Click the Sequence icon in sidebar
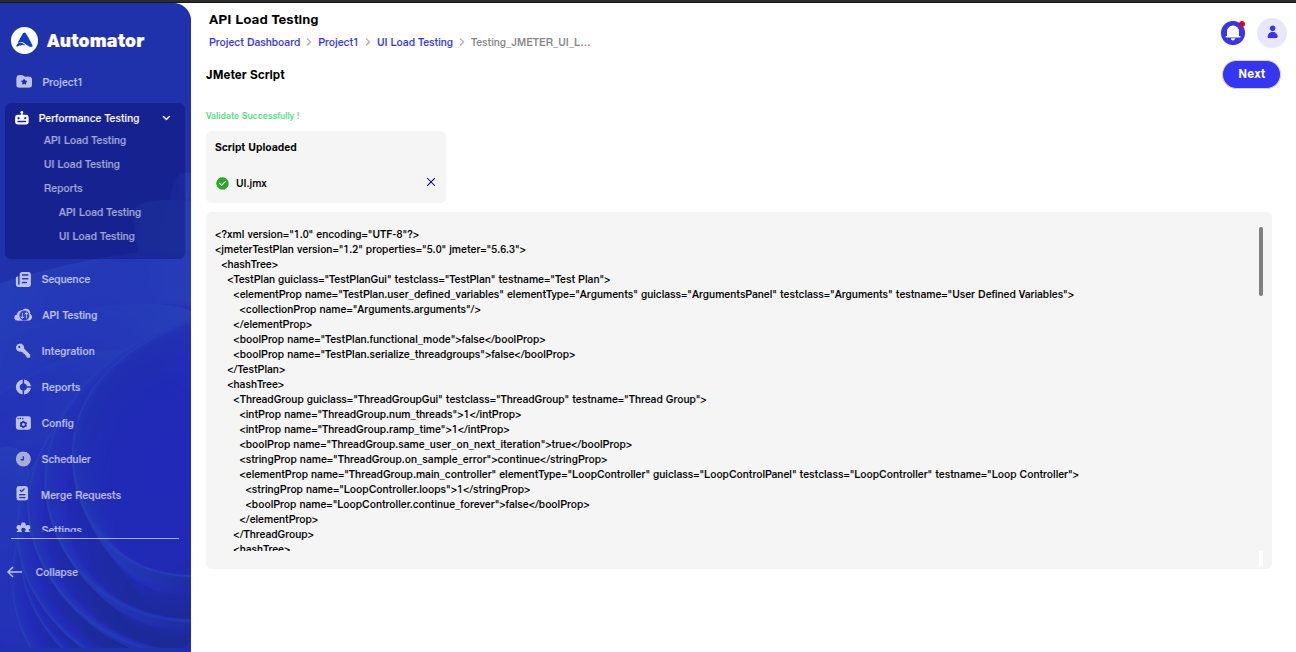Image resolution: width=1296 pixels, height=652 pixels. (24, 280)
